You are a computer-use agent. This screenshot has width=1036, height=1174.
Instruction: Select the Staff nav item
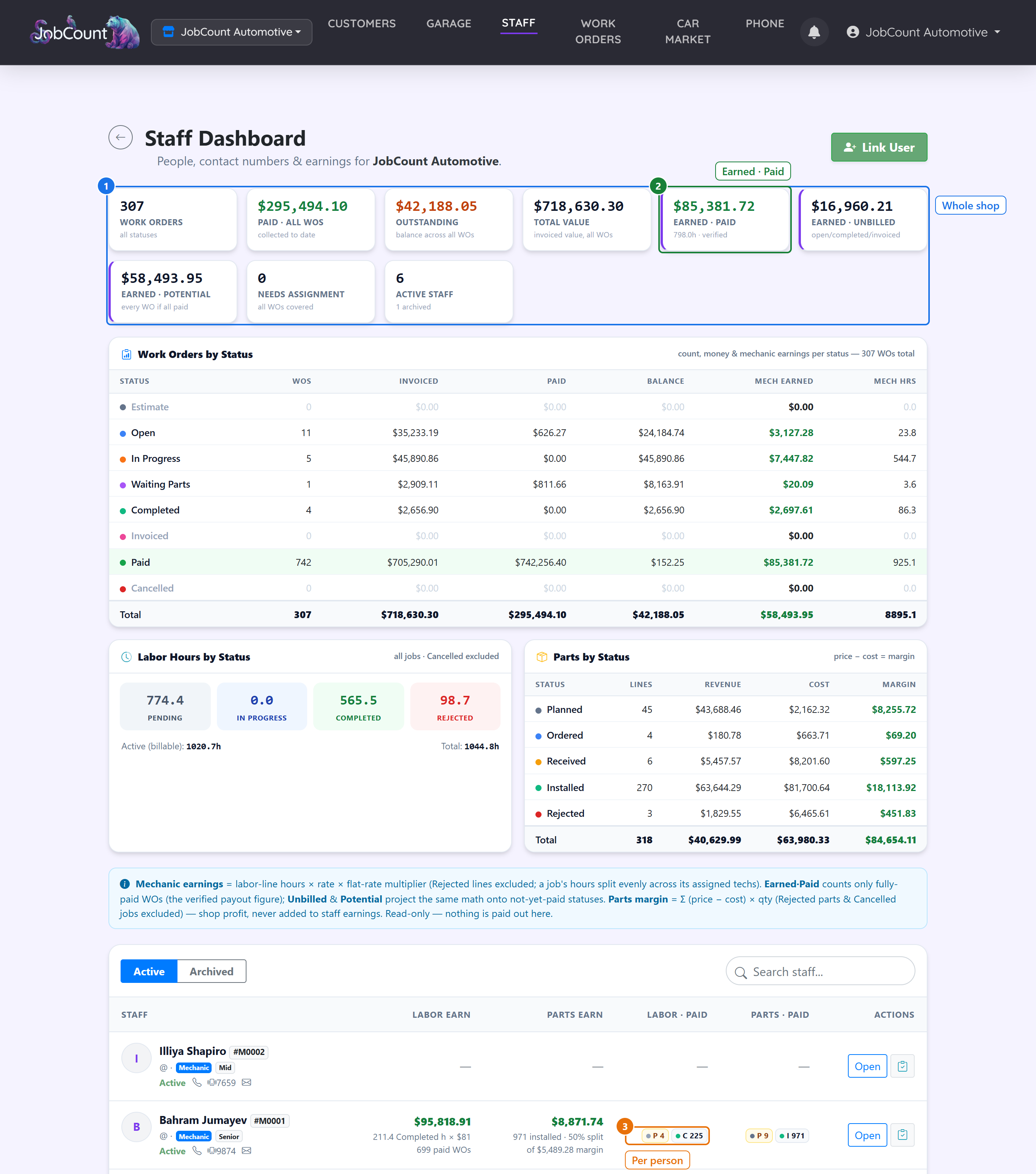pos(519,23)
